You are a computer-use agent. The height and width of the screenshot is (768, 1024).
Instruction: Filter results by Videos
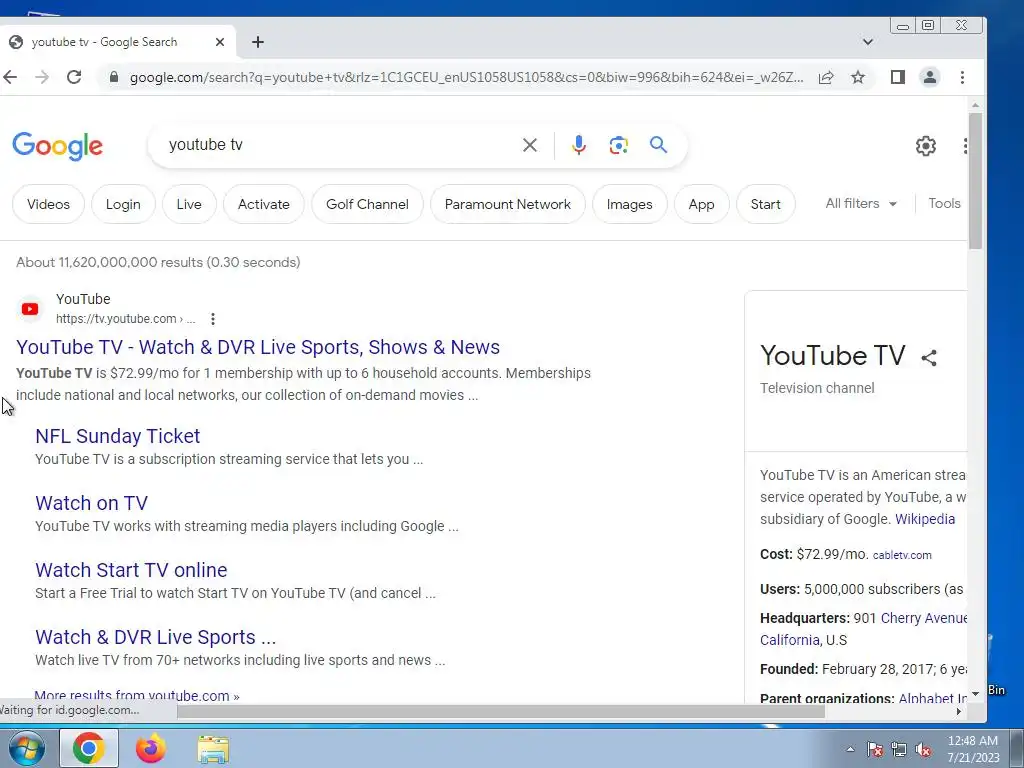pyautogui.click(x=48, y=204)
